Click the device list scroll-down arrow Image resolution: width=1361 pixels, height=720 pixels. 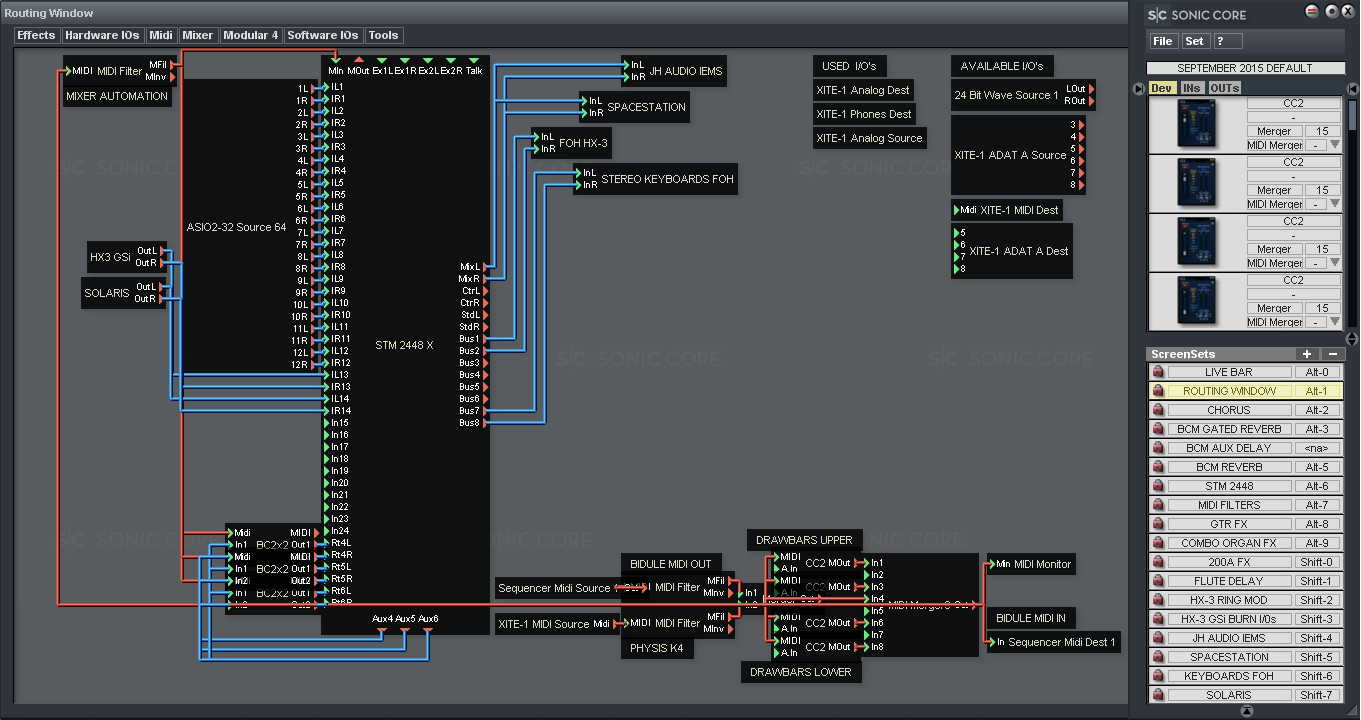tap(1353, 338)
